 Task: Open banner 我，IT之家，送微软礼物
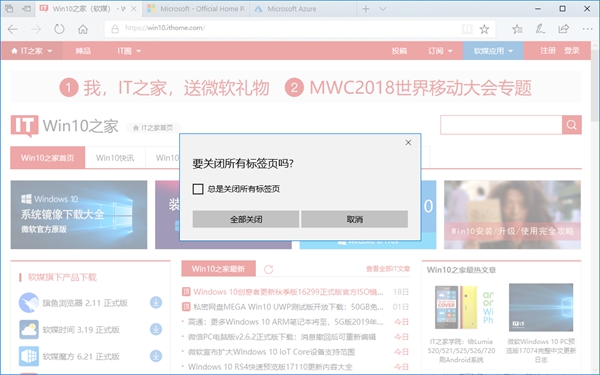coord(165,88)
